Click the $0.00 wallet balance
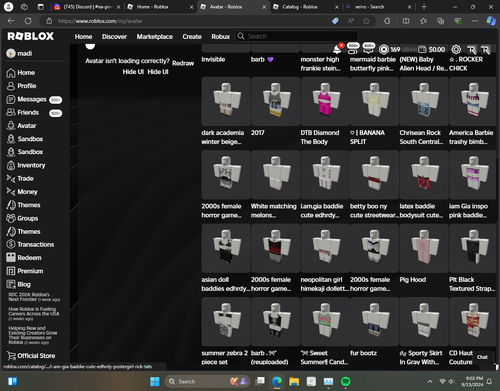500x391 pixels. pyautogui.click(x=432, y=49)
